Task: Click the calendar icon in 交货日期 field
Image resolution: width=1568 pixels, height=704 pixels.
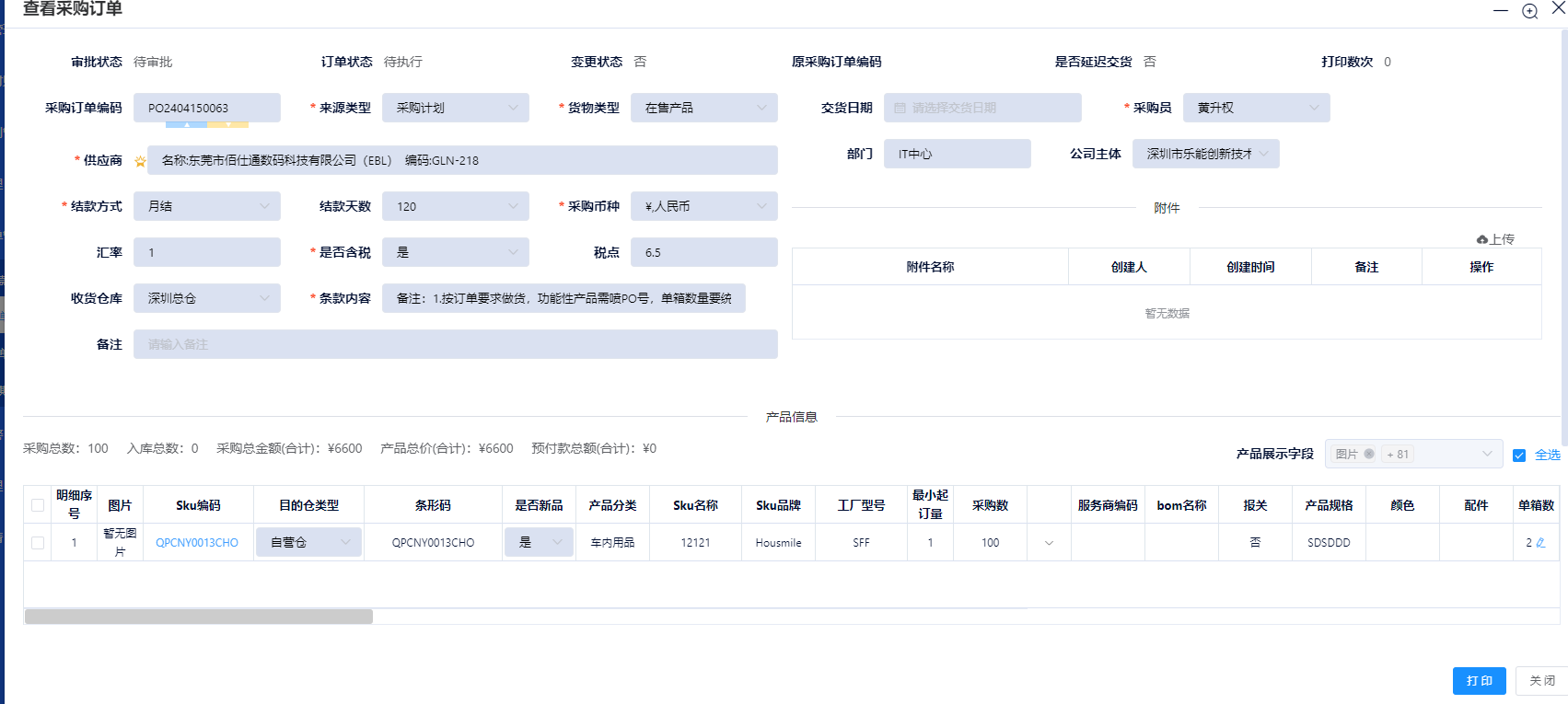Action: [x=900, y=109]
